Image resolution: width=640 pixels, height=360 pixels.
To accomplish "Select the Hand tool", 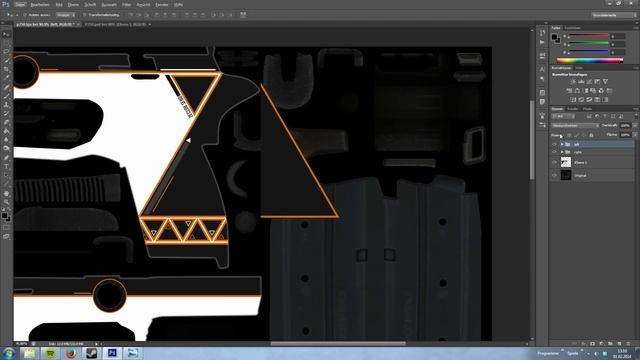I will click(6, 193).
